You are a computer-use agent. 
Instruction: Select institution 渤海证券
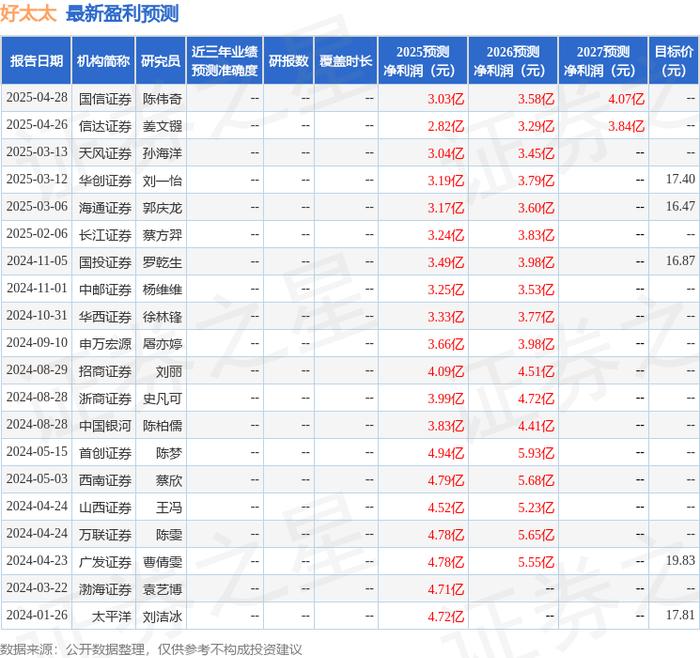point(105,589)
